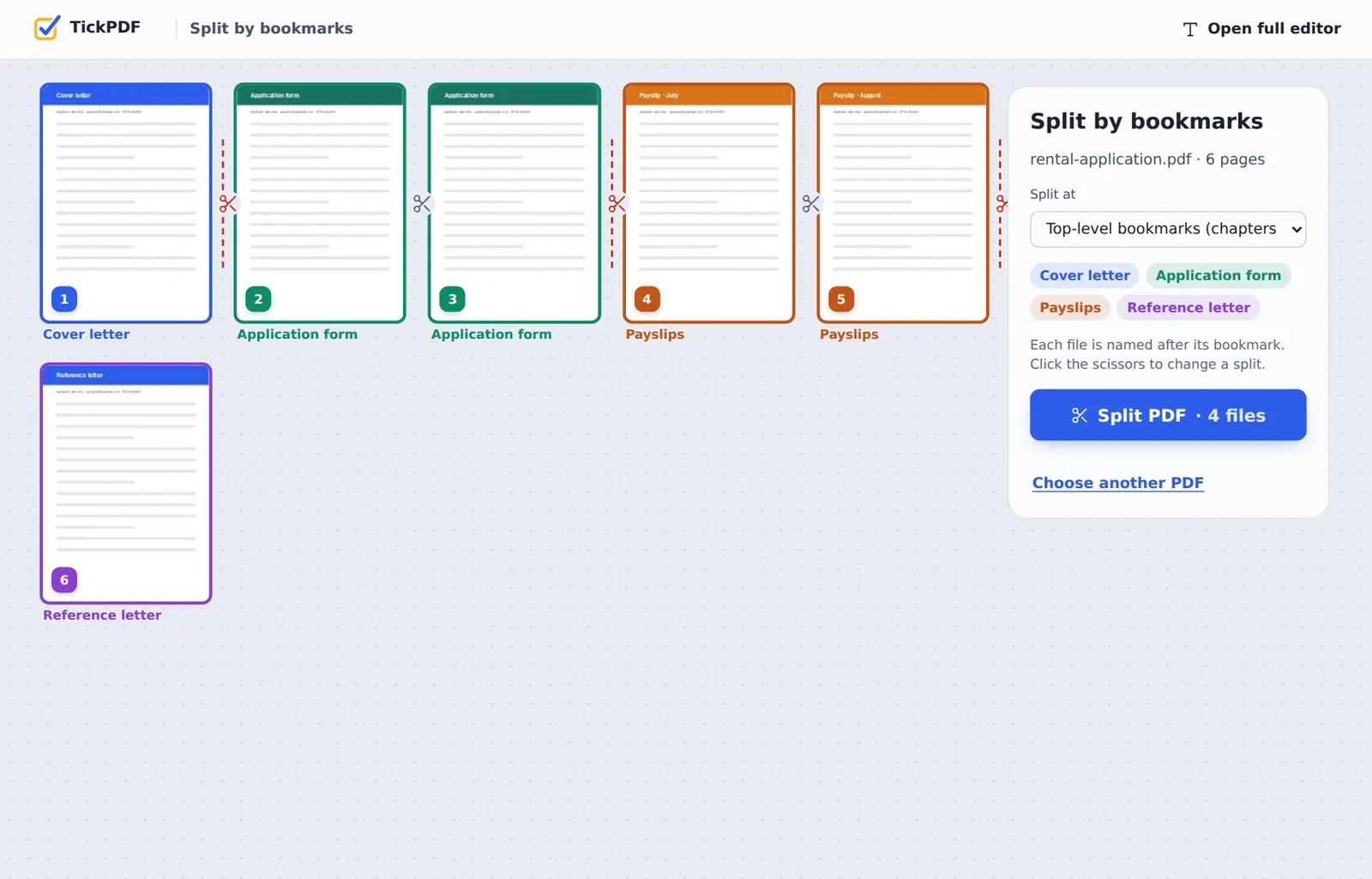Click the purple page number 6 badge

(64, 580)
